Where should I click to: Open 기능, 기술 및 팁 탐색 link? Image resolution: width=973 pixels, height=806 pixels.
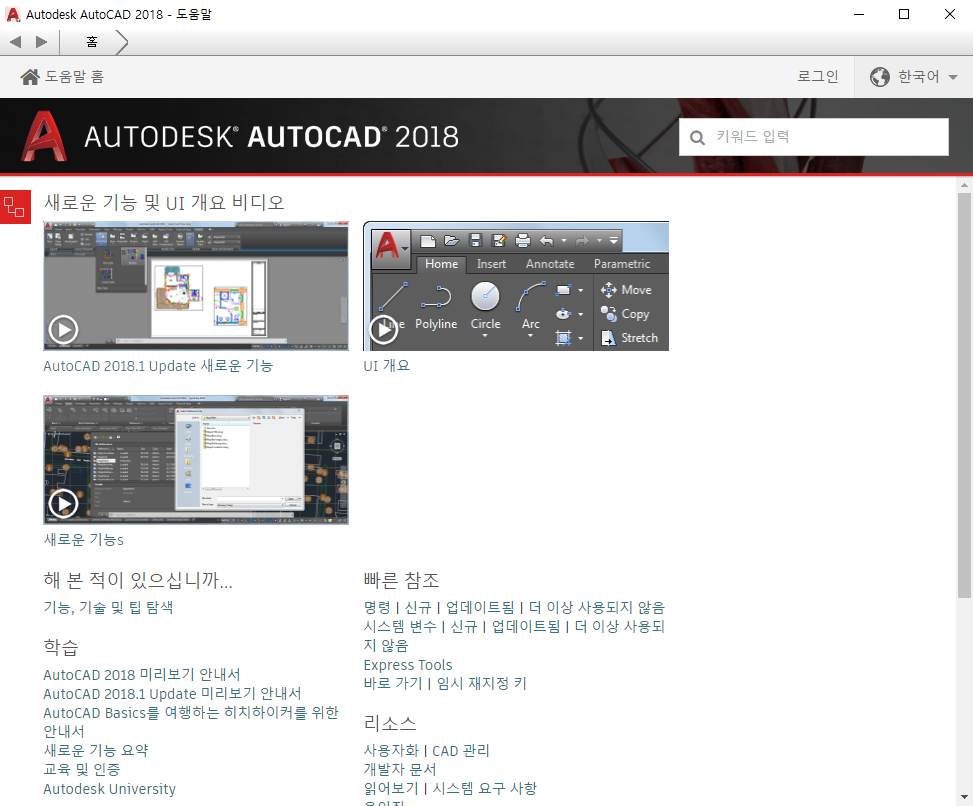pos(108,607)
